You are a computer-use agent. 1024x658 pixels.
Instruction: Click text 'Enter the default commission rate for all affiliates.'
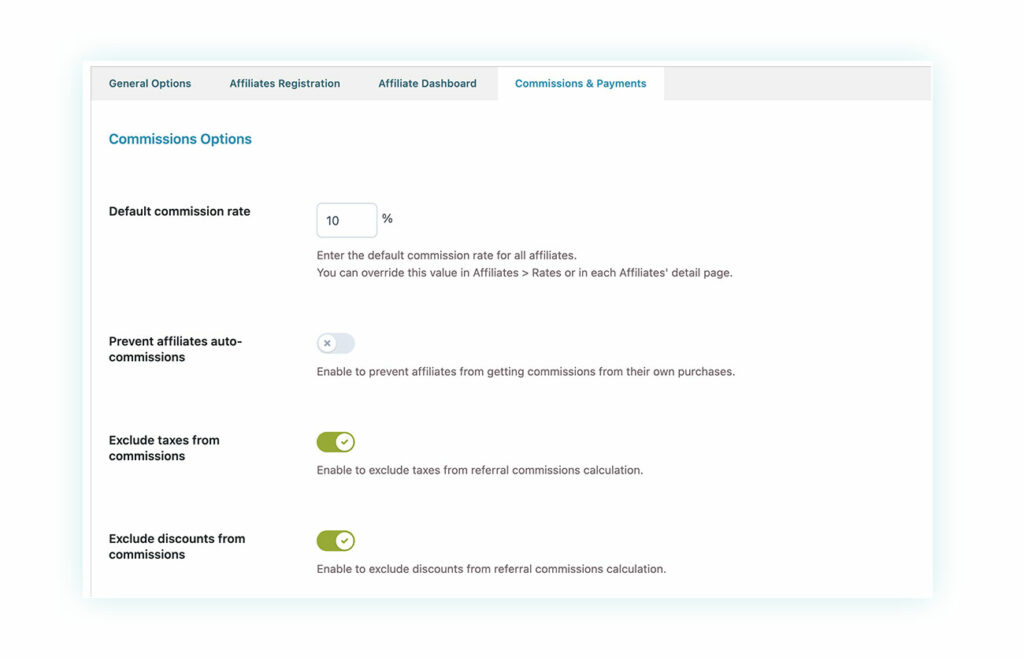447,255
